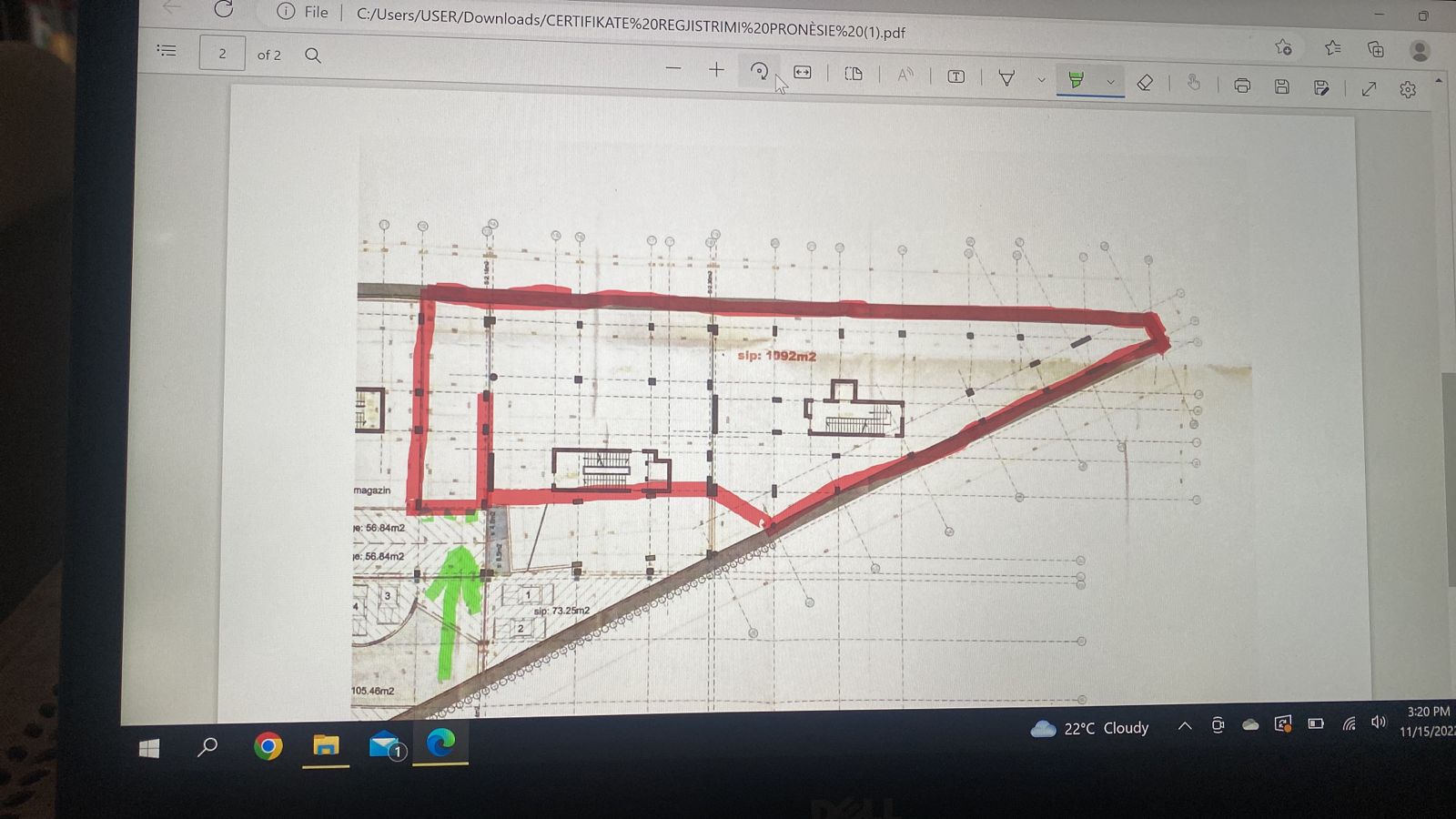Open the Favorites list
This screenshot has height=819, width=1456.
pyautogui.click(x=1333, y=47)
